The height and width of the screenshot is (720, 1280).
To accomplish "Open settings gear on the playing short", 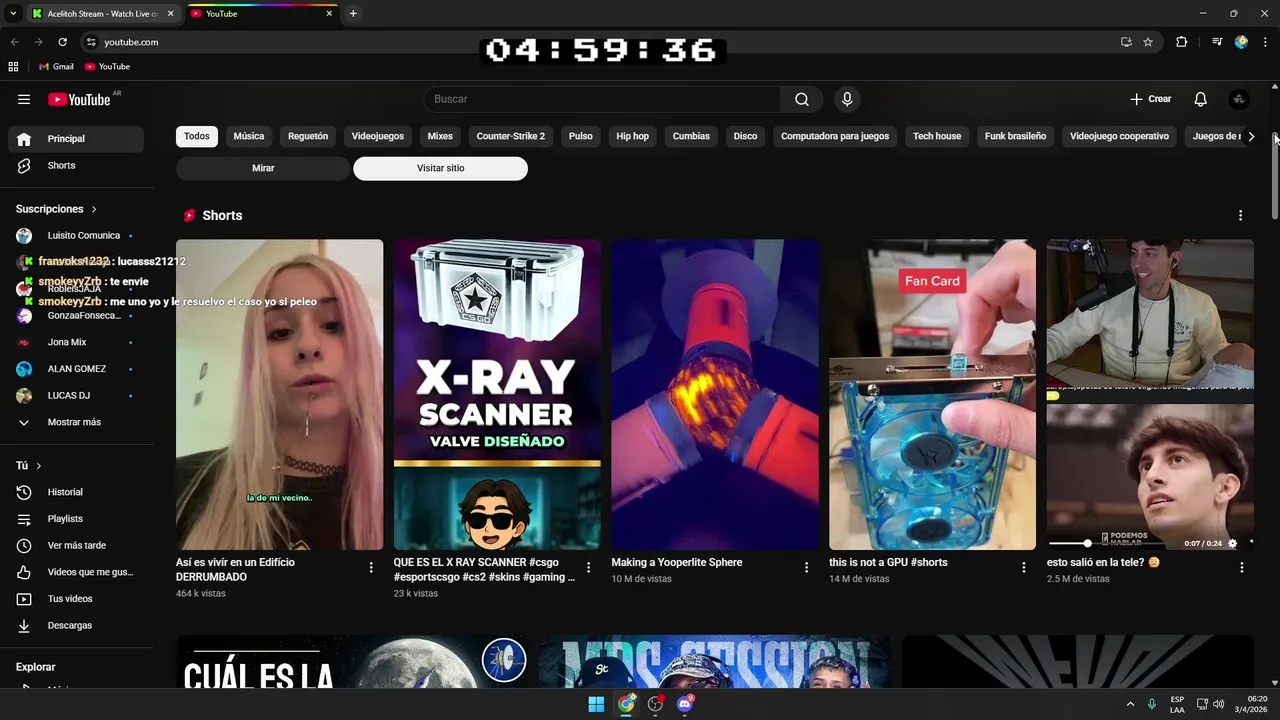I will pos(1232,543).
